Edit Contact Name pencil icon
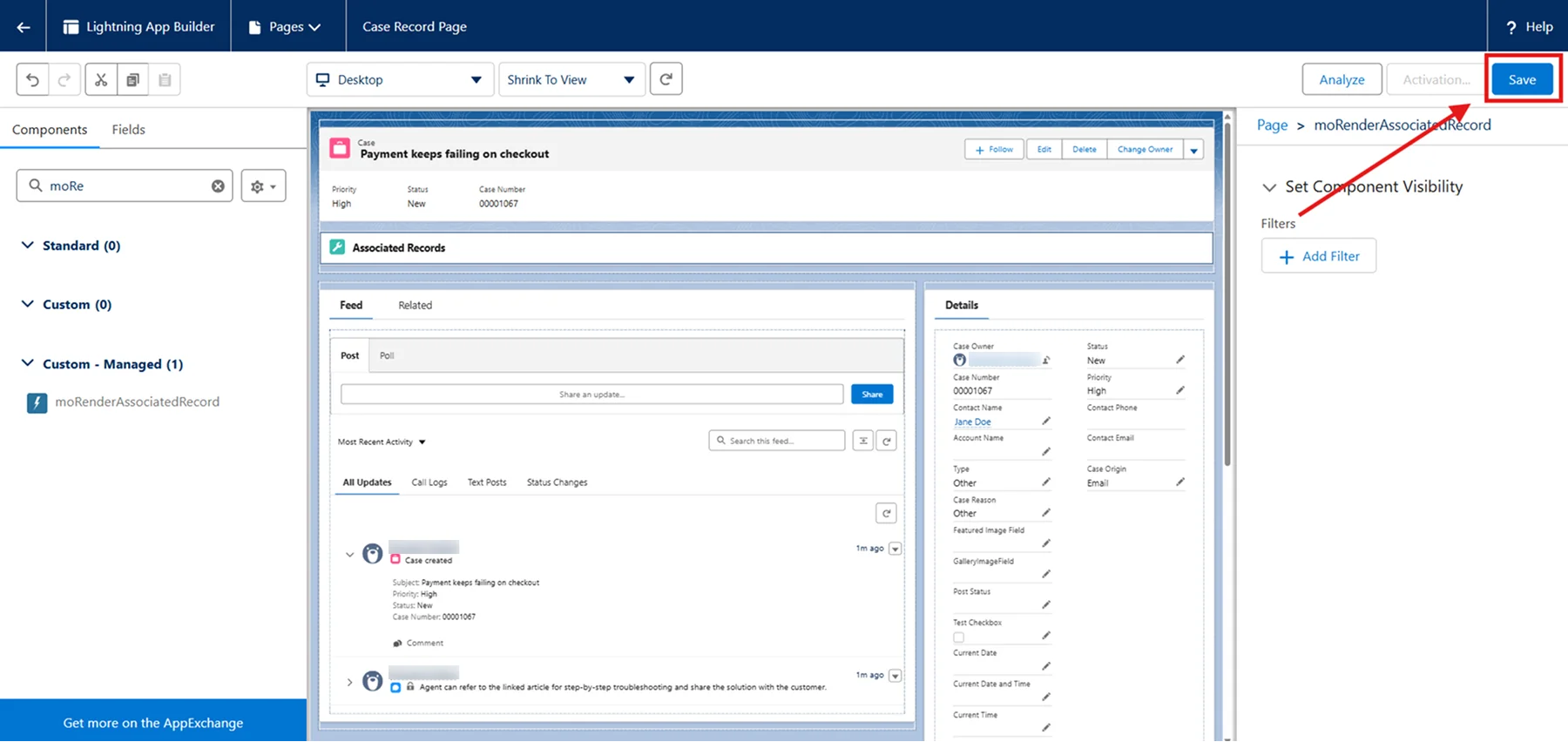Viewport: 1568px width, 742px height. pos(1046,422)
